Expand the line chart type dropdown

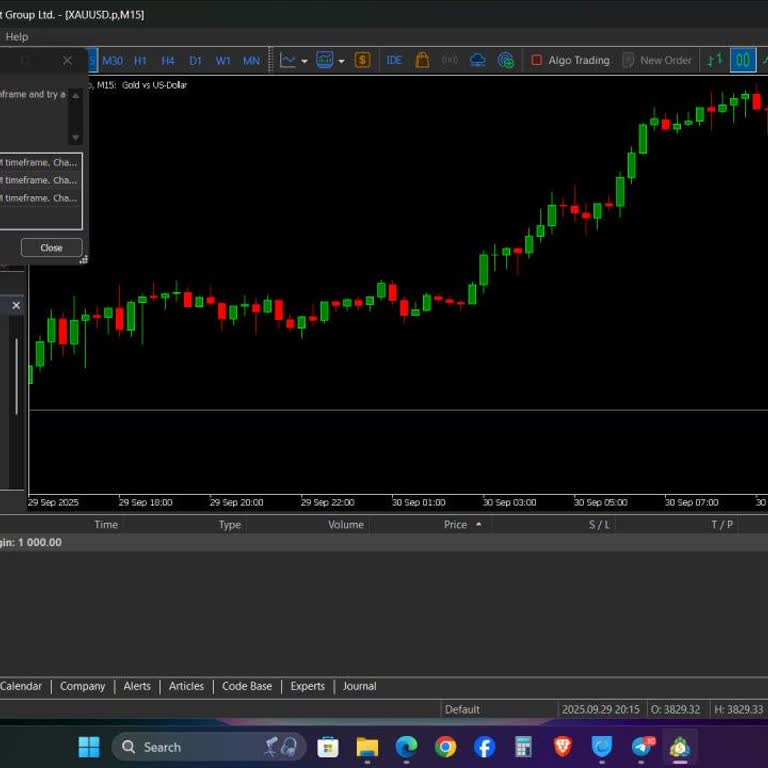point(304,60)
